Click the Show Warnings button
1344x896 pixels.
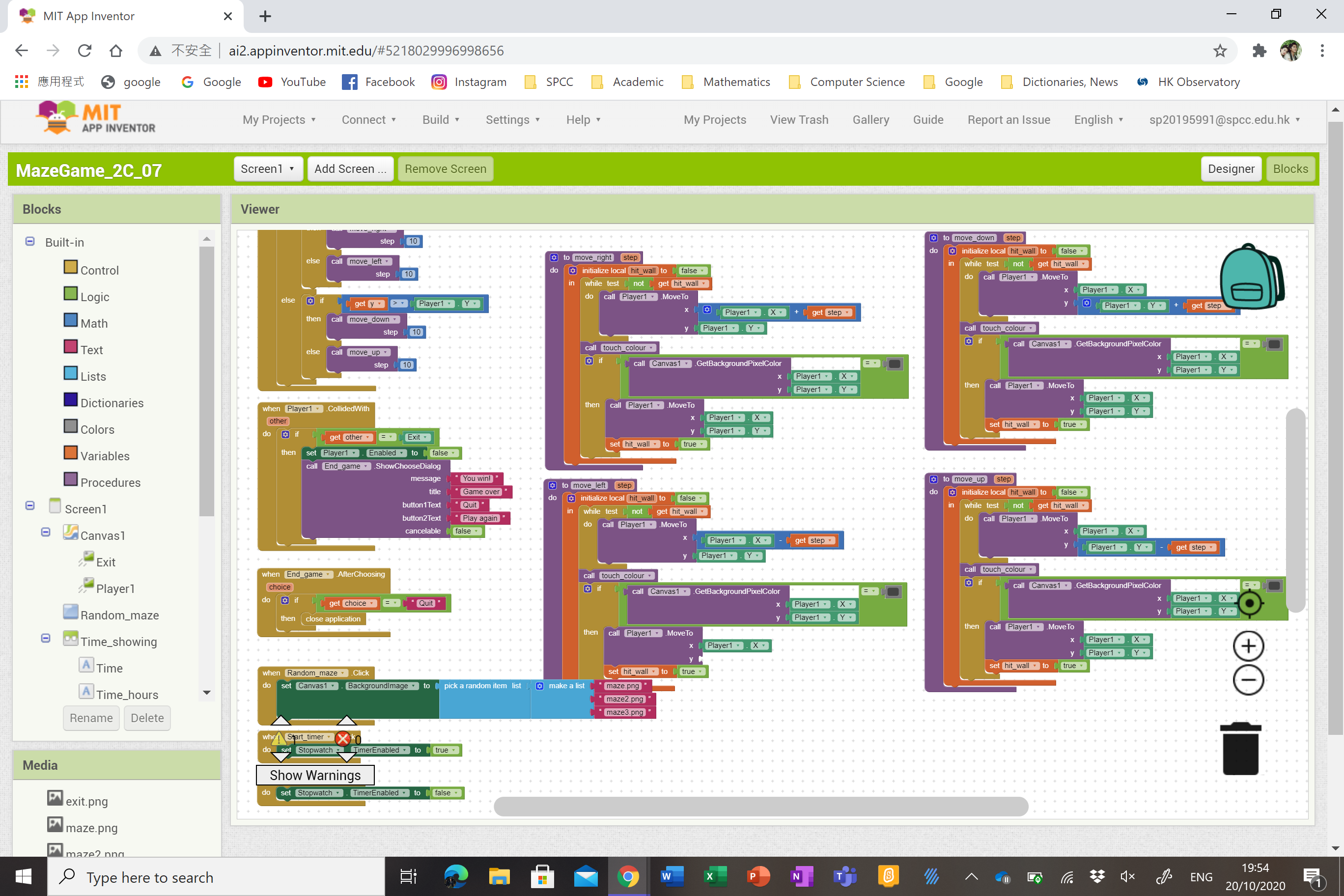[315, 775]
